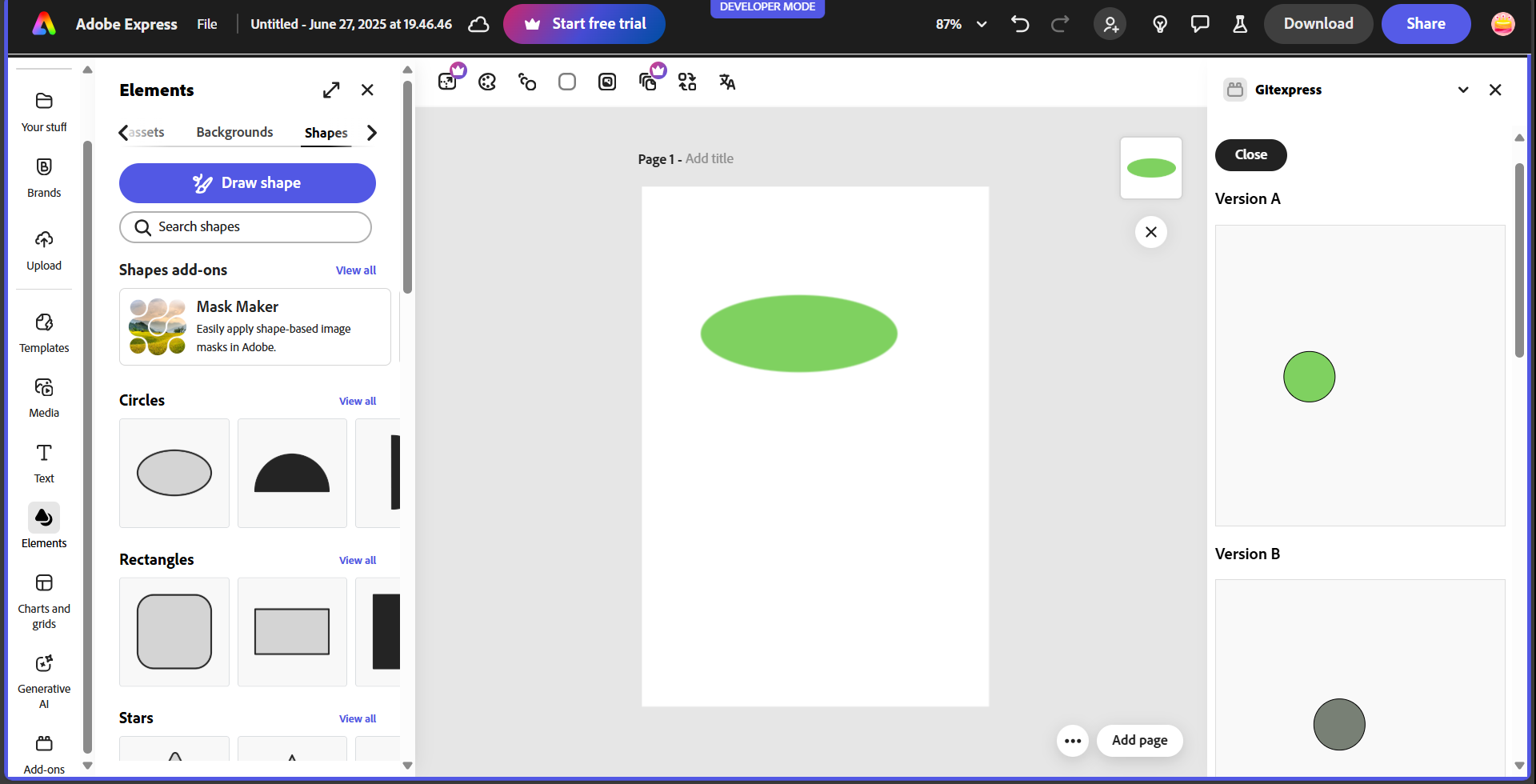This screenshot has width=1536, height=784.
Task: Select the Text tool in sidebar
Action: [x=44, y=463]
